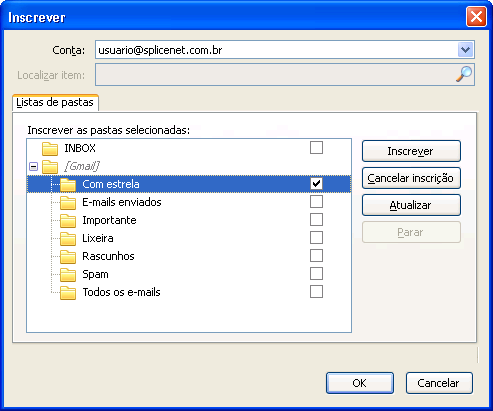
Task: Click the Rascunhos folder icon
Action: (x=68, y=257)
